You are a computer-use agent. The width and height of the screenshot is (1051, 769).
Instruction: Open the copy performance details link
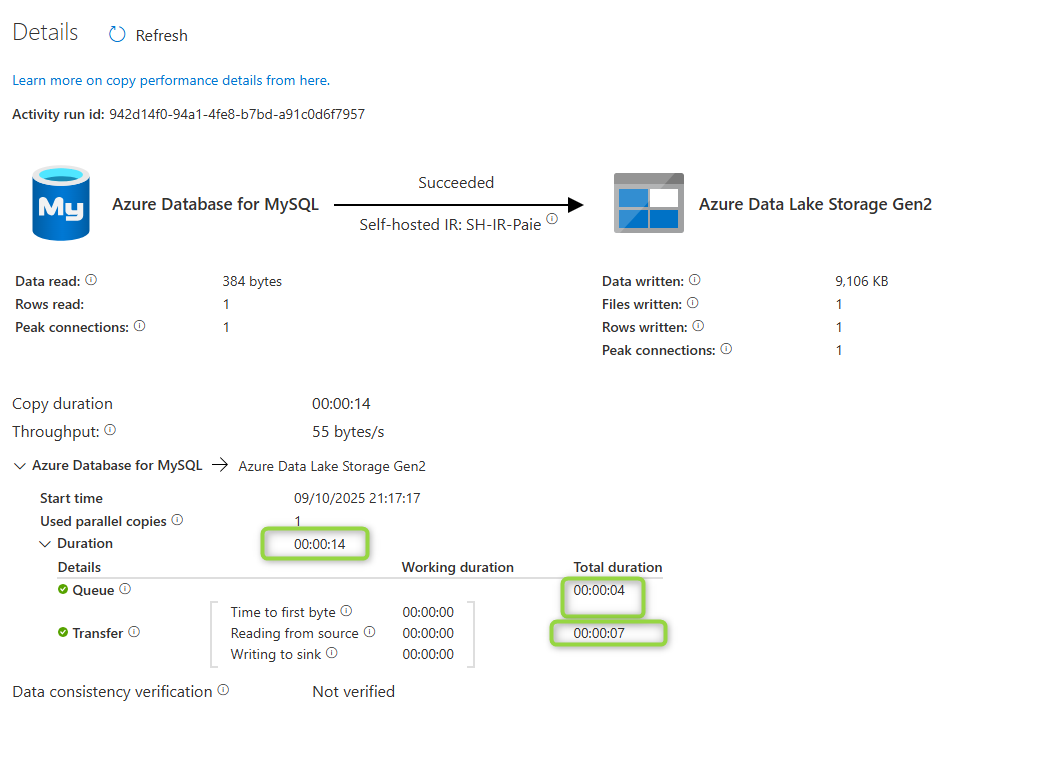tap(171, 80)
